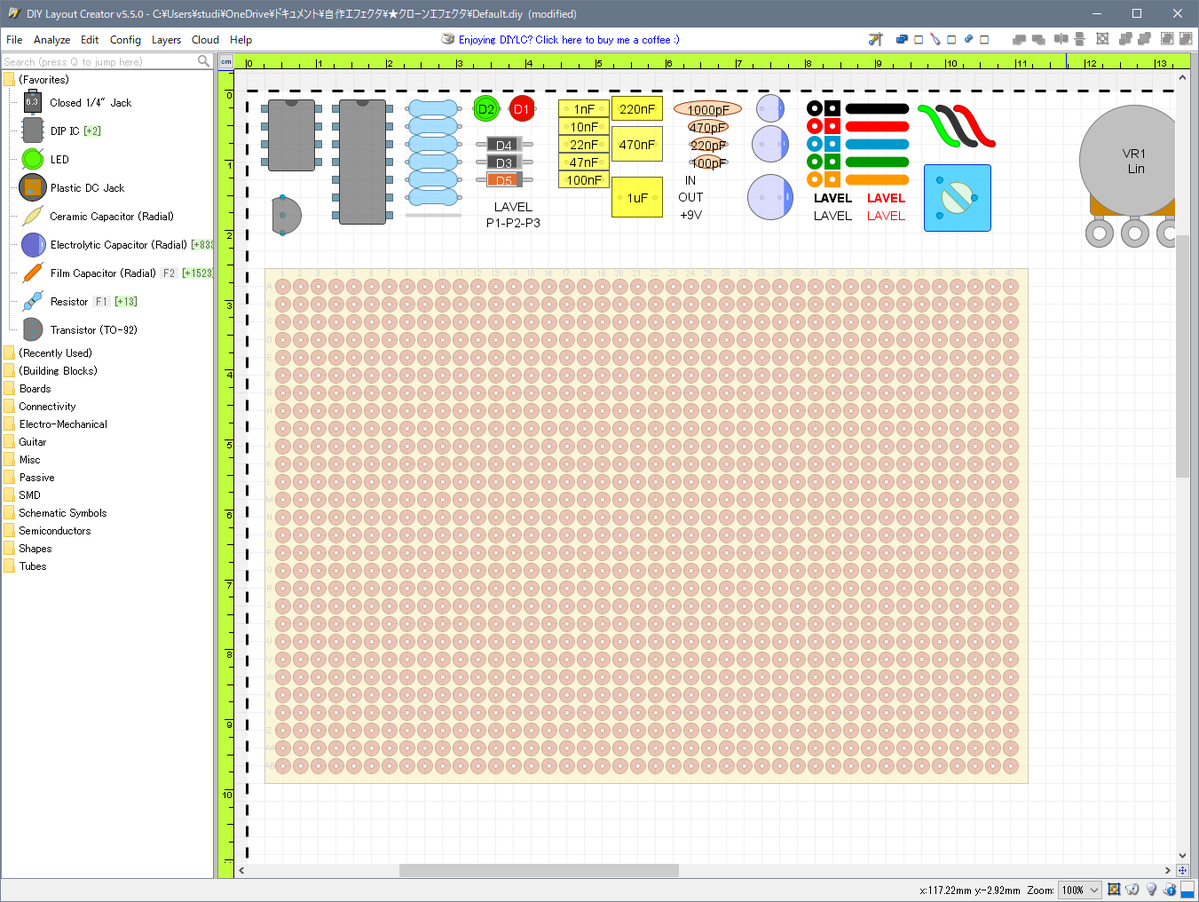
Task: Select the 1uF yellow capacitor on canvas
Action: click(637, 197)
